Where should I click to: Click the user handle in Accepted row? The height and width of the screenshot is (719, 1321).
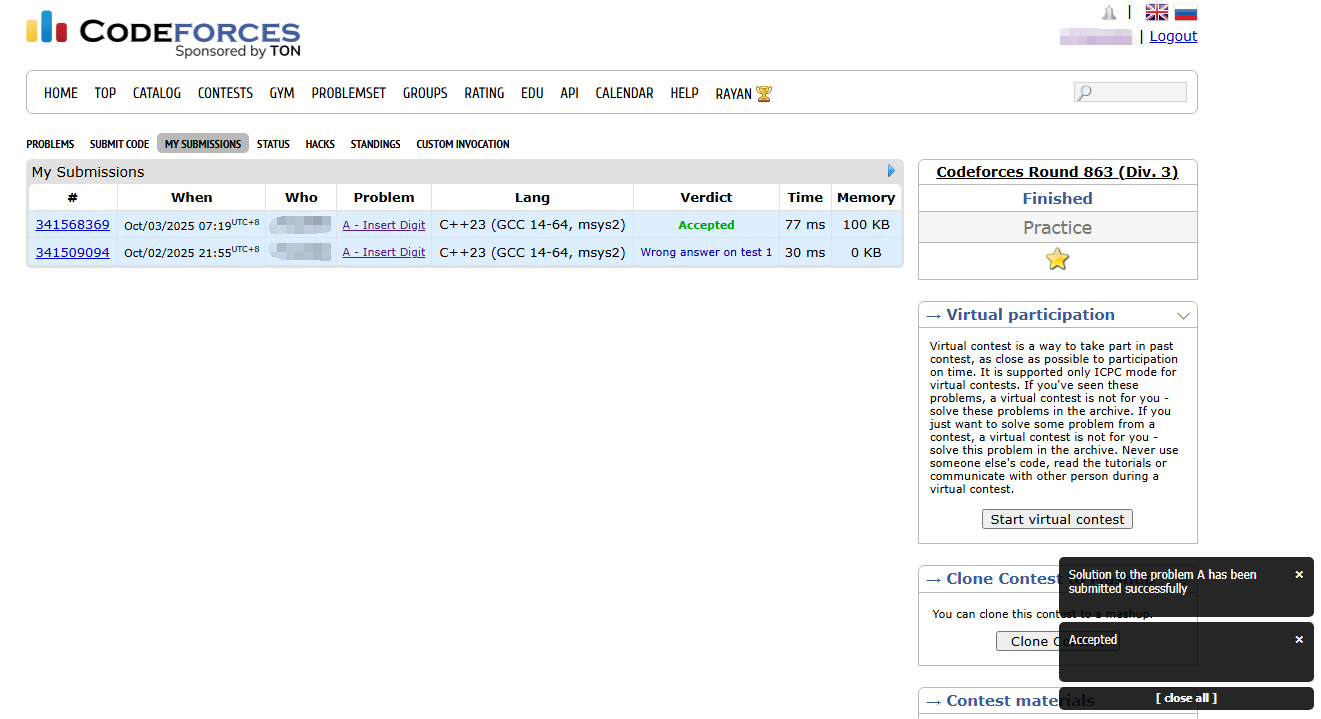[x=301, y=224]
